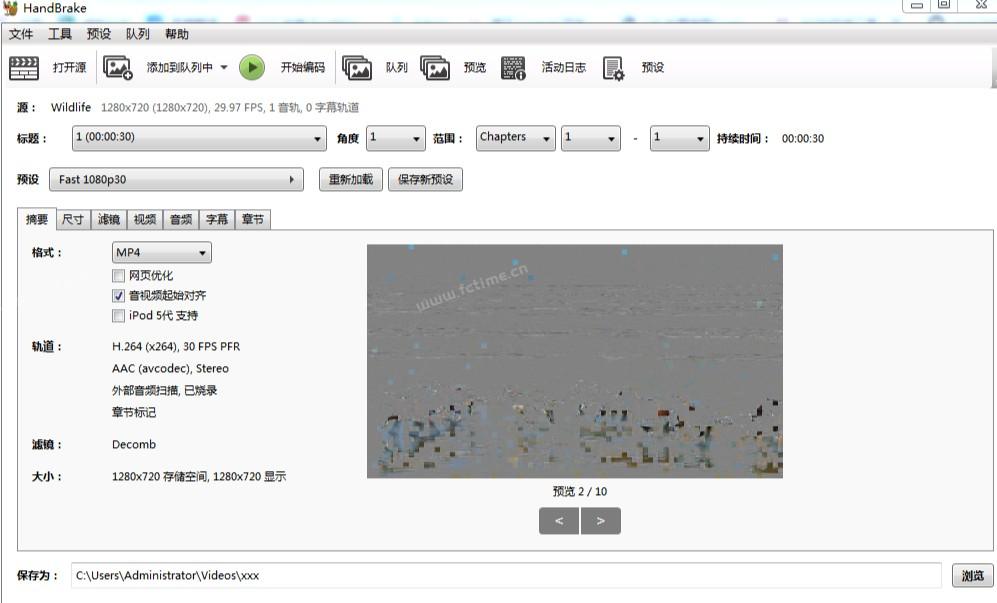997x603 pixels.
Task: Click the Start Encode text label (开始编码)
Action: (303, 67)
